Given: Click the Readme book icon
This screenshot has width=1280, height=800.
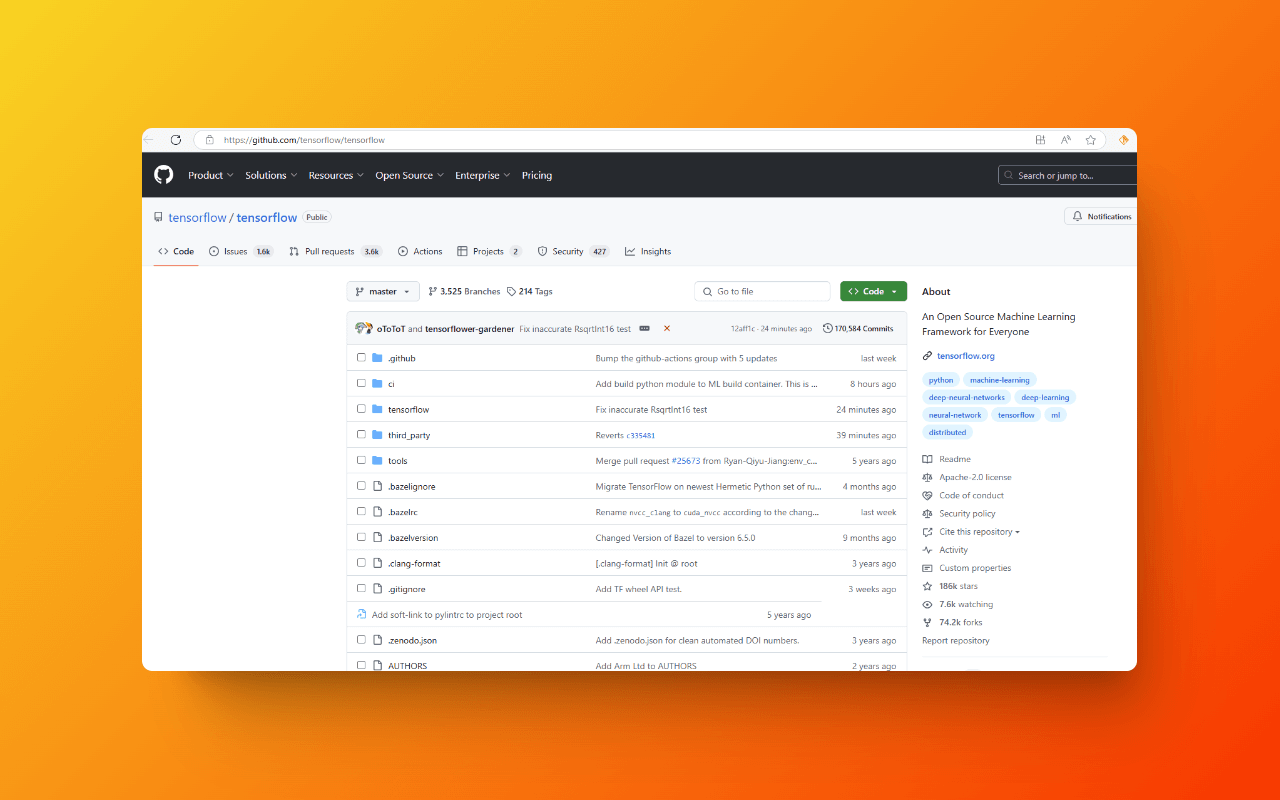Looking at the screenshot, I should click(x=928, y=459).
